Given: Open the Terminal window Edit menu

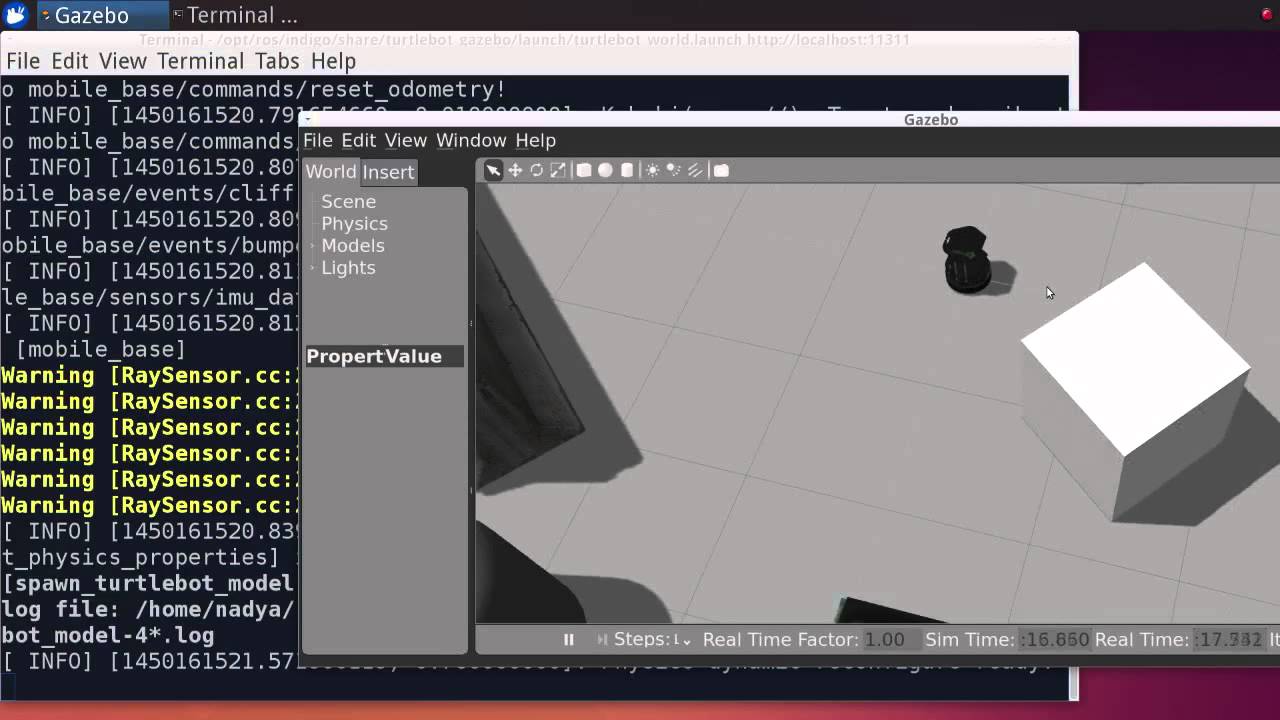Looking at the screenshot, I should pos(69,61).
